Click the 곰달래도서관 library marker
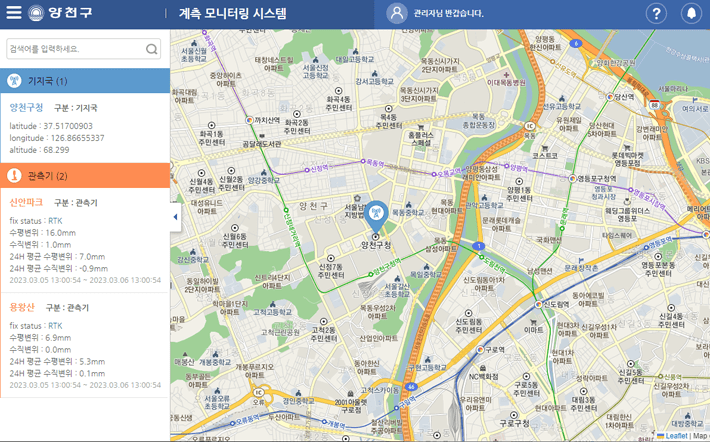Image resolution: width=710 pixels, height=443 pixels. tap(262, 136)
